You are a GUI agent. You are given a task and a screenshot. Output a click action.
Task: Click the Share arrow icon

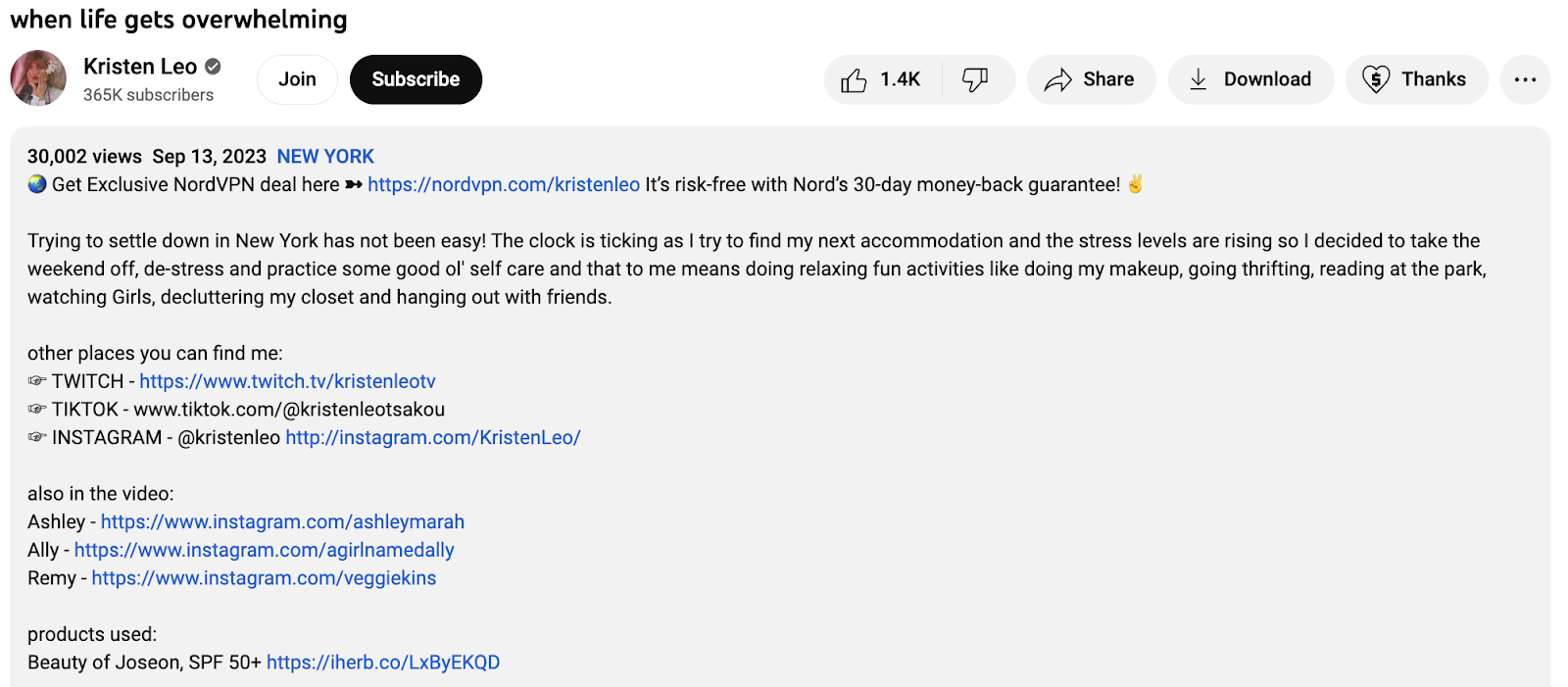tap(1058, 80)
